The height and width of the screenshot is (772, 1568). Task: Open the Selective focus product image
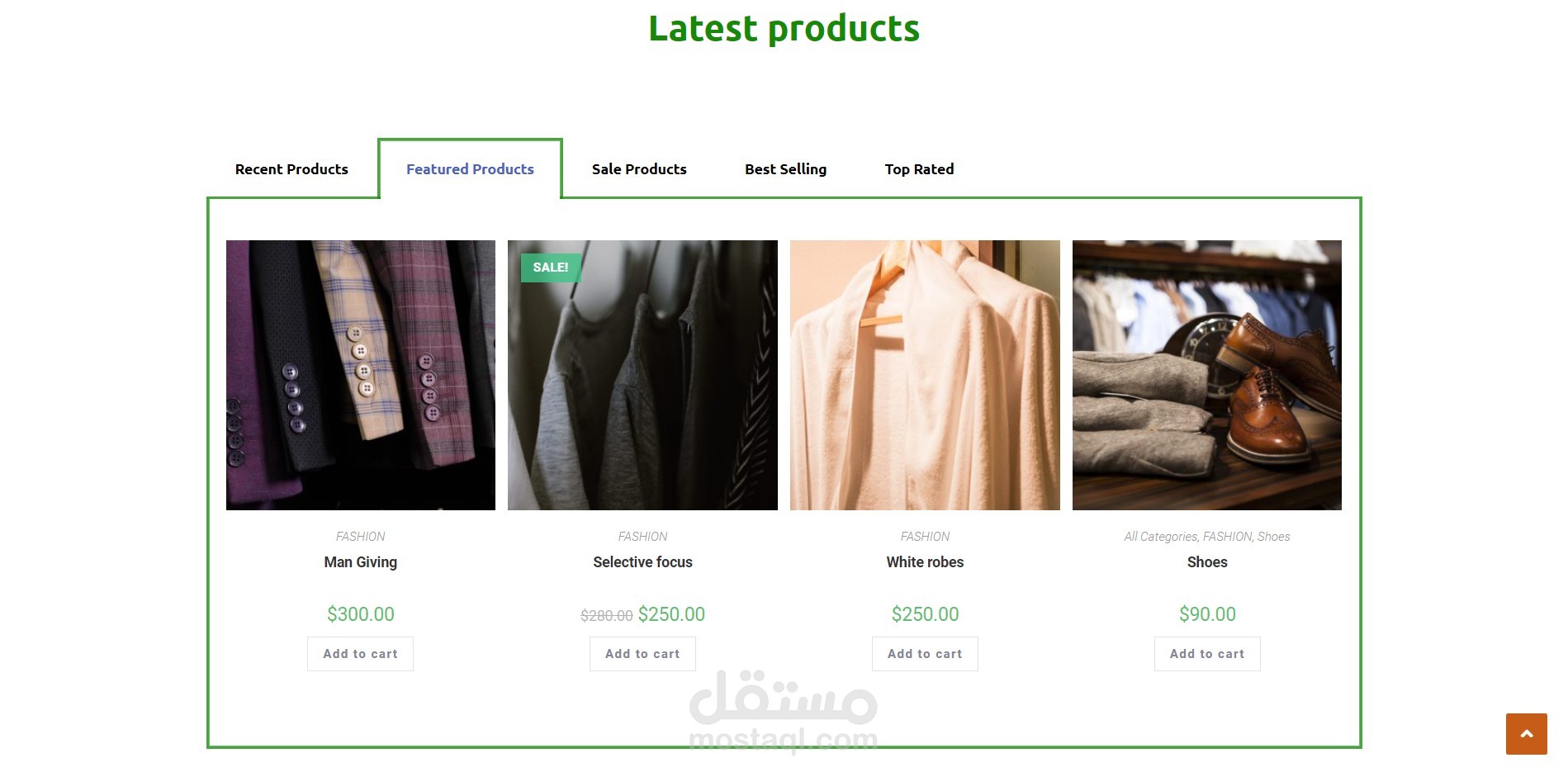(x=642, y=375)
